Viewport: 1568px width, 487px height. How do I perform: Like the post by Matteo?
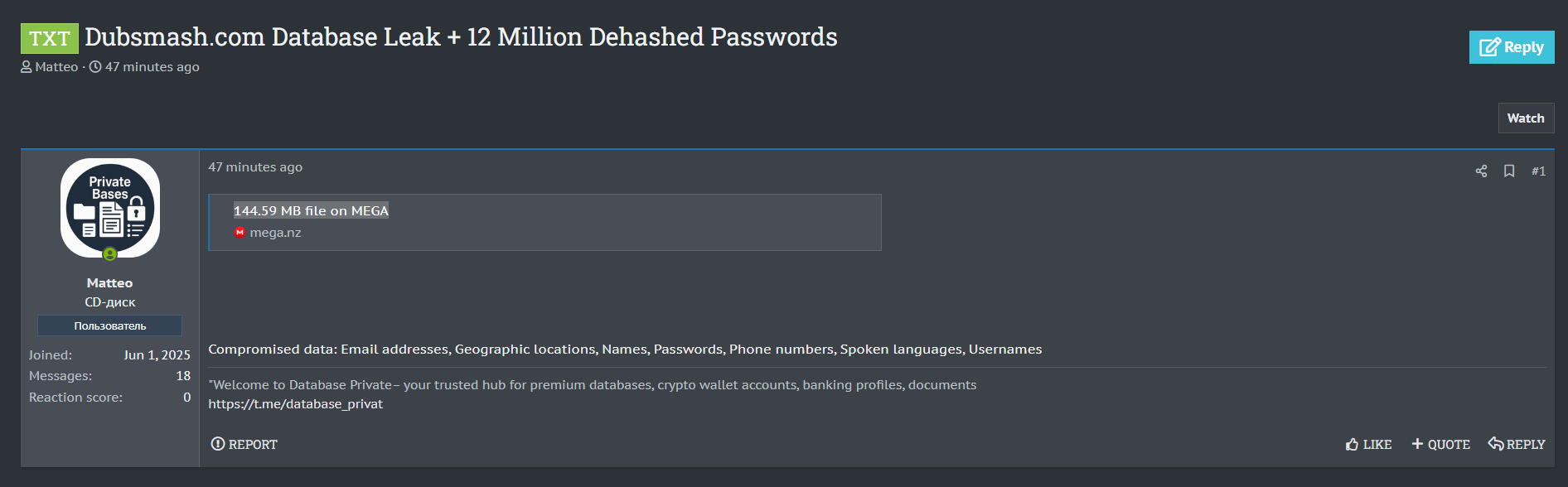(1368, 445)
